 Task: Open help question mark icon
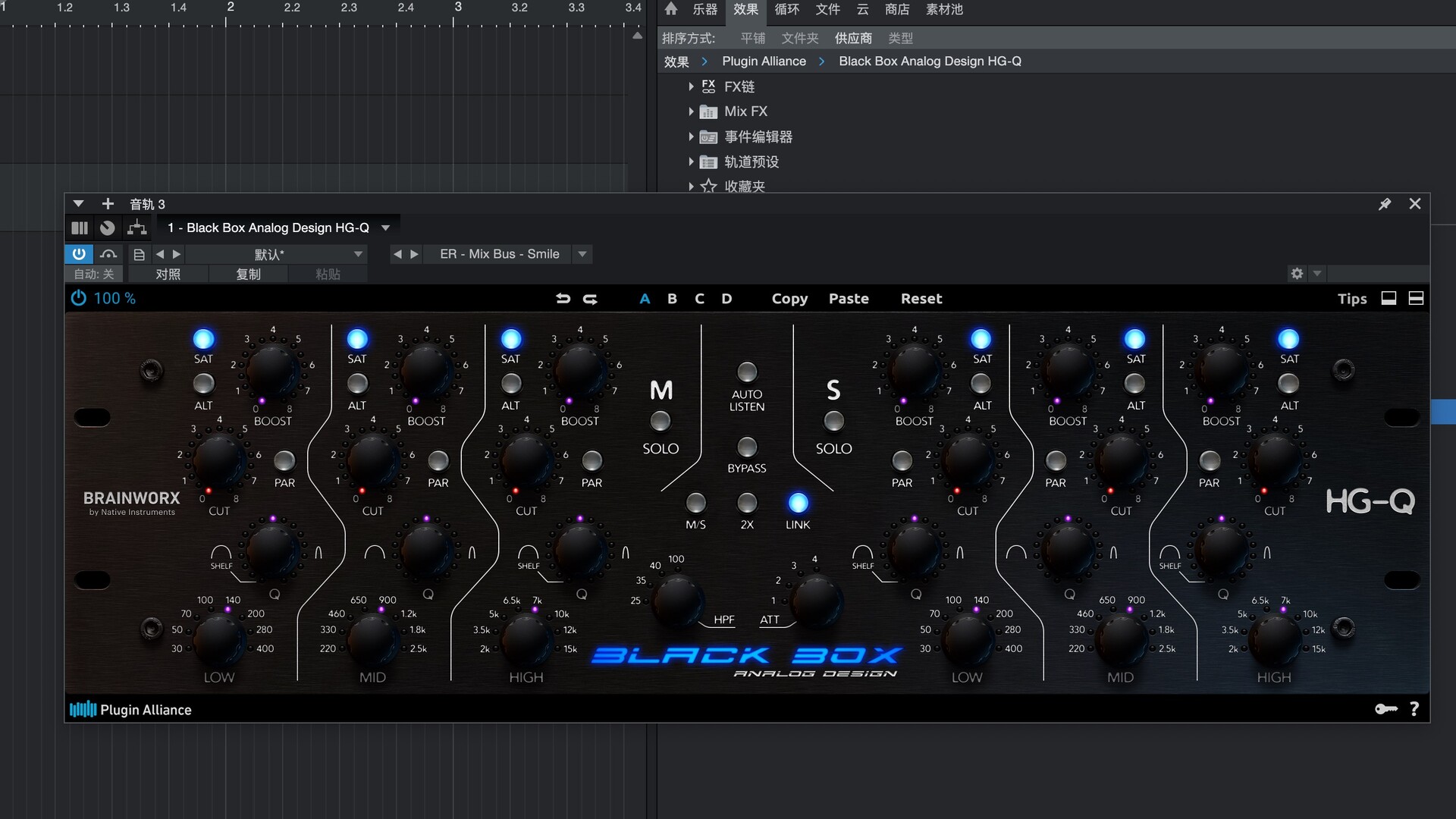(1414, 709)
